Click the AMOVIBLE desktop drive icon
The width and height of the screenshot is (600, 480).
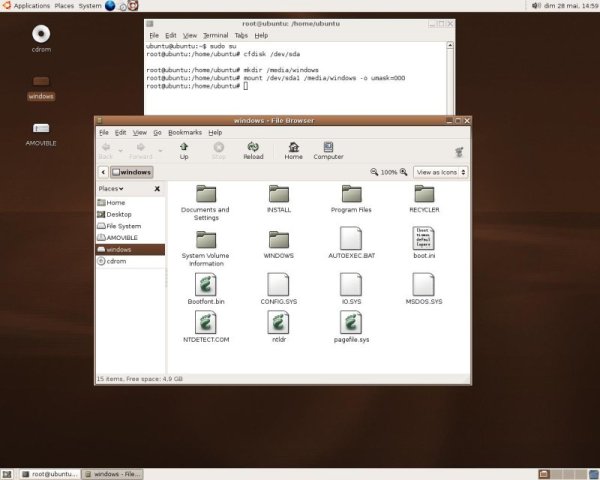click(x=41, y=128)
